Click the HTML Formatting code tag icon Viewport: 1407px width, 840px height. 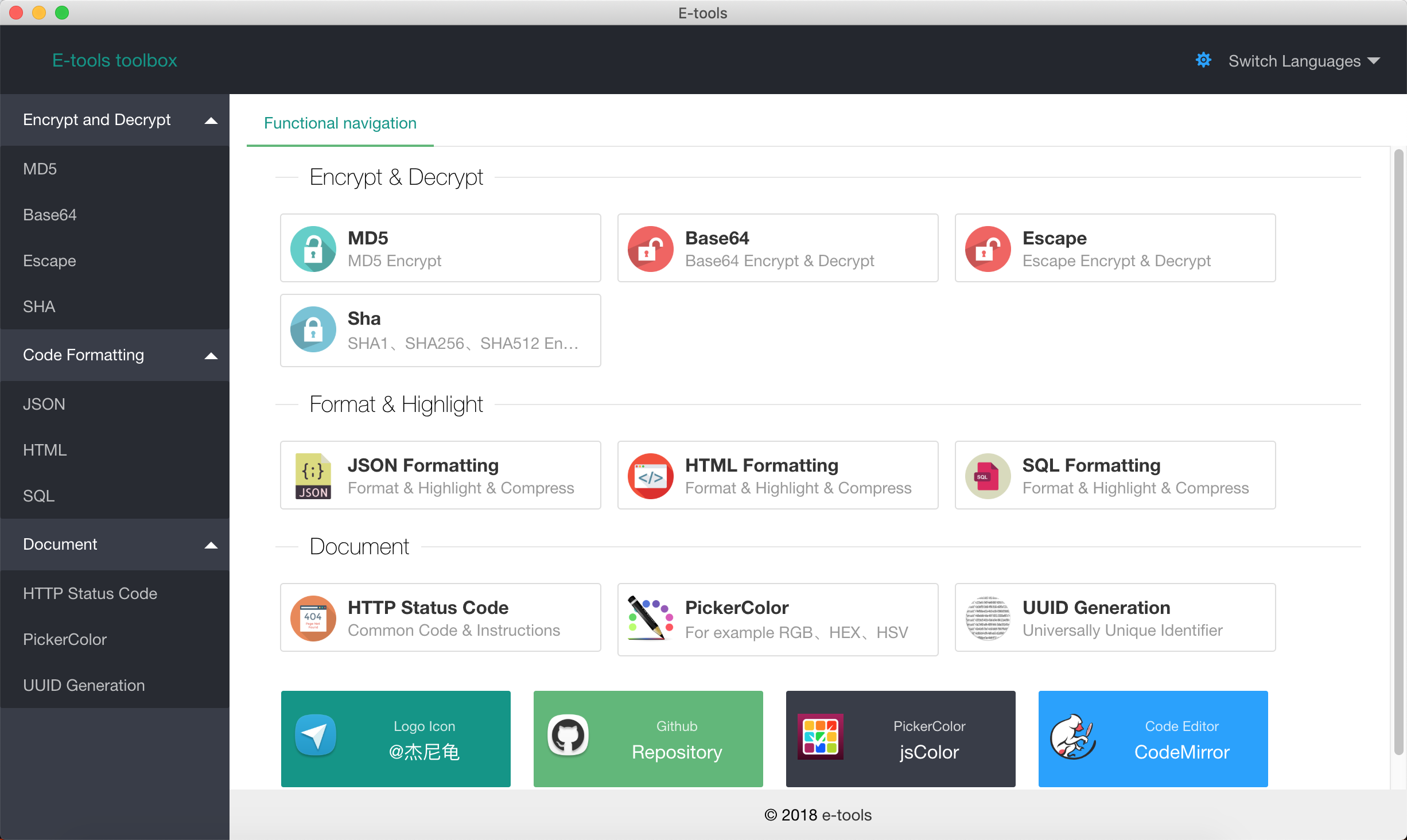click(650, 475)
